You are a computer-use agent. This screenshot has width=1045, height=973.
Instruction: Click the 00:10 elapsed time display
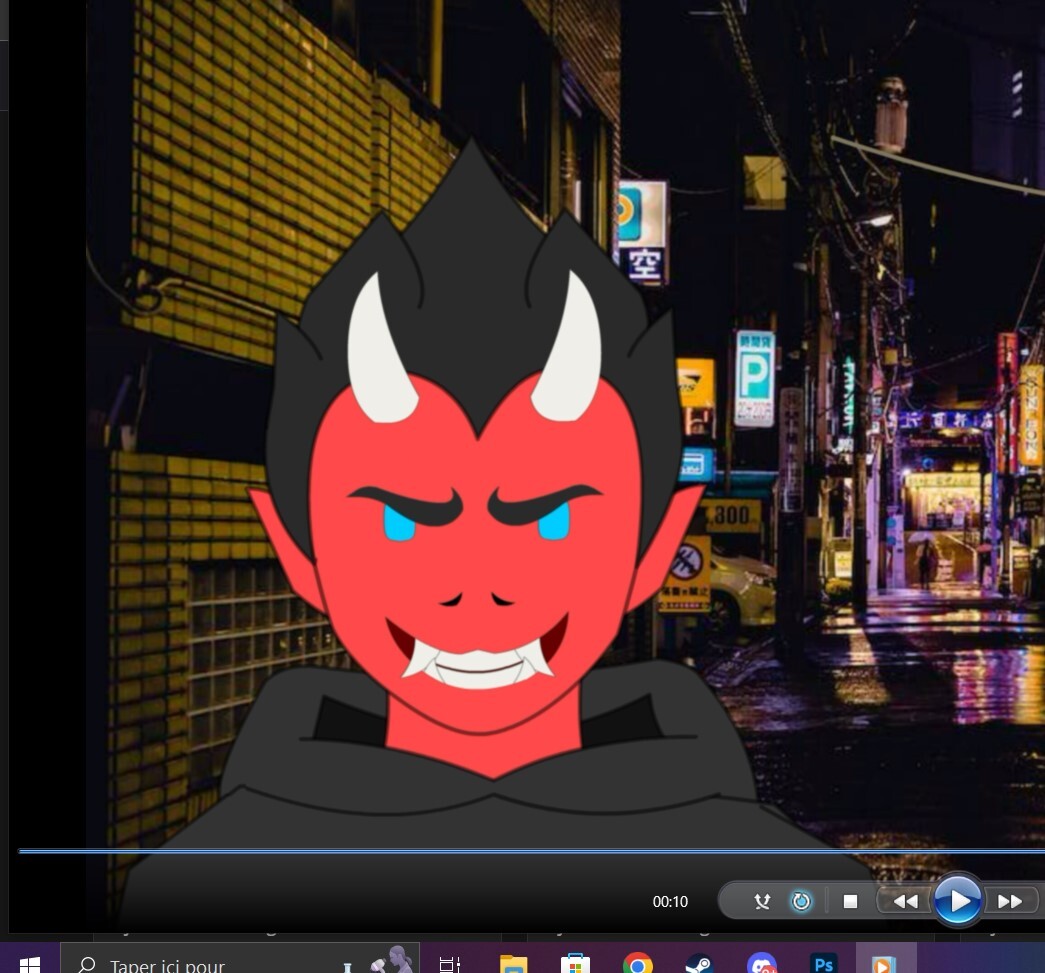click(x=669, y=901)
